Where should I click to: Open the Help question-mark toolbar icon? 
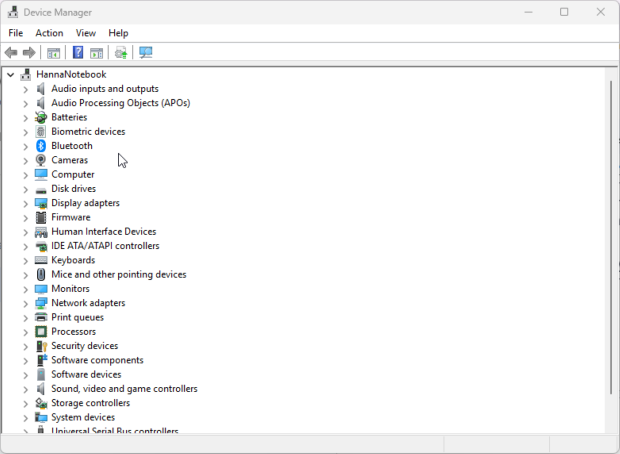pos(78,52)
